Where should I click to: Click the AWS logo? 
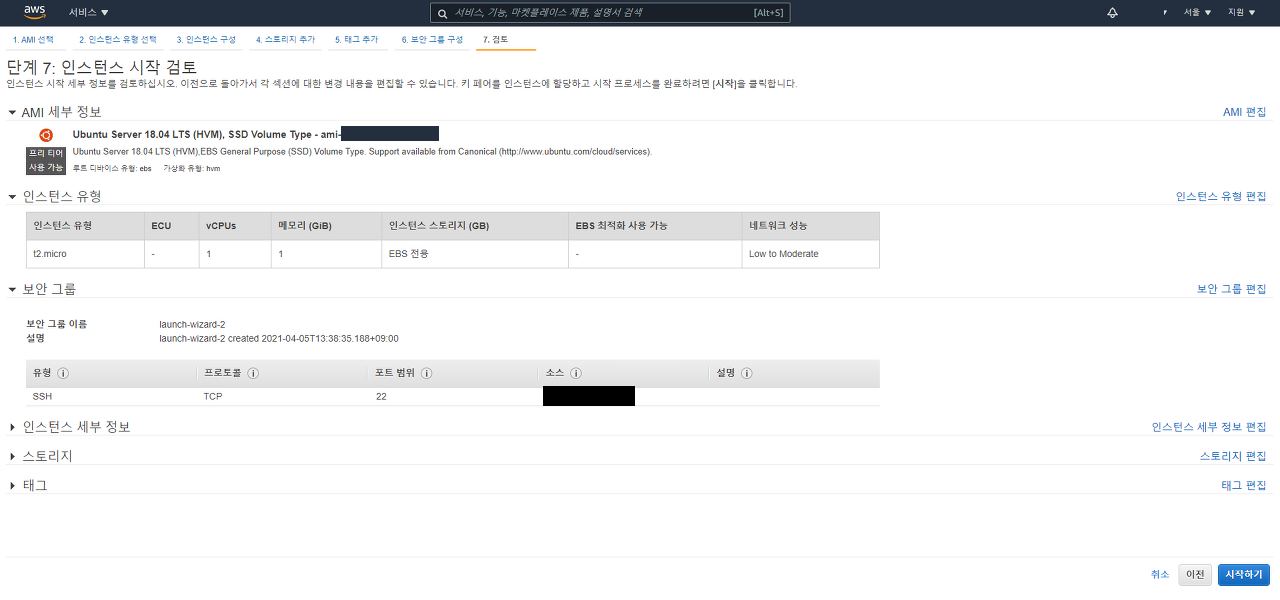tap(35, 12)
